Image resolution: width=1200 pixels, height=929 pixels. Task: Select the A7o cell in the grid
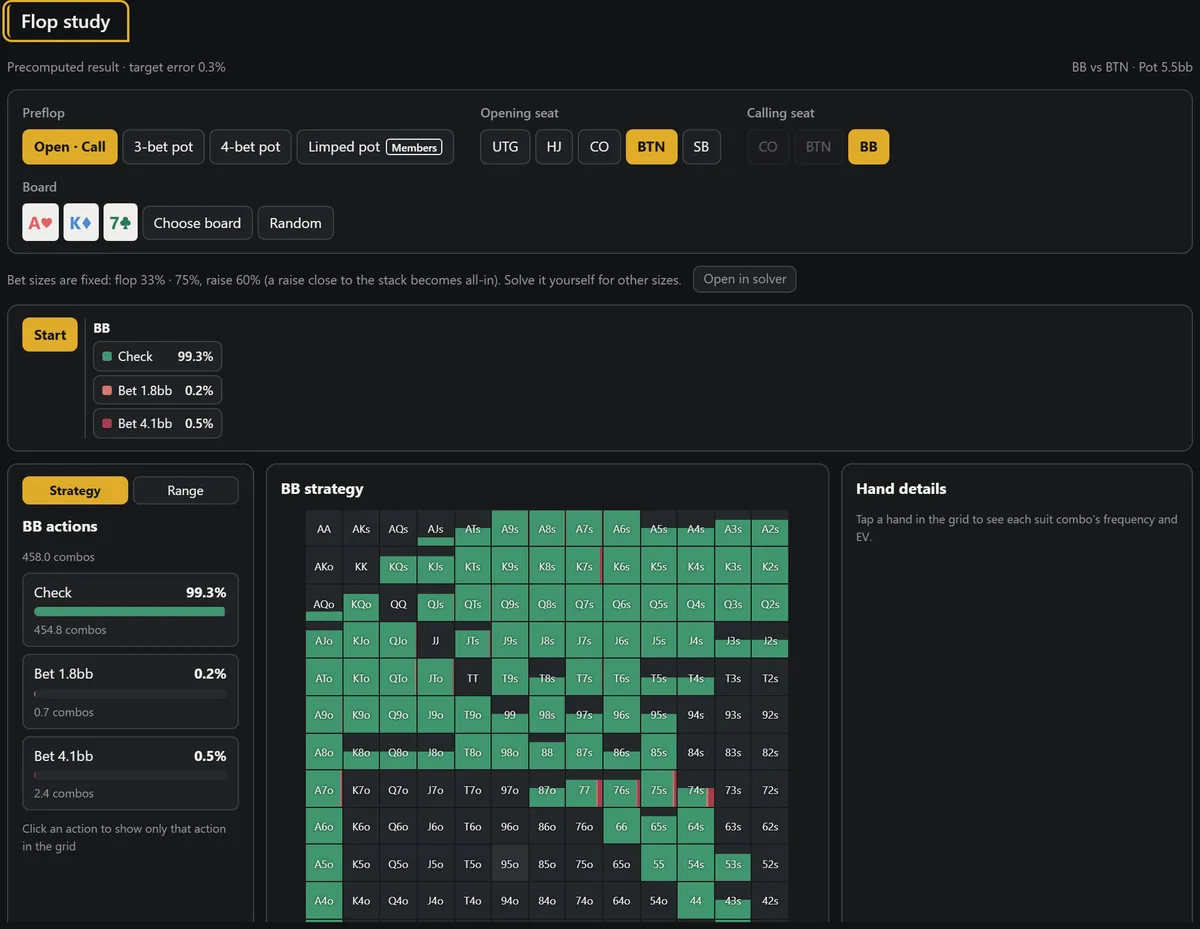[x=324, y=790]
